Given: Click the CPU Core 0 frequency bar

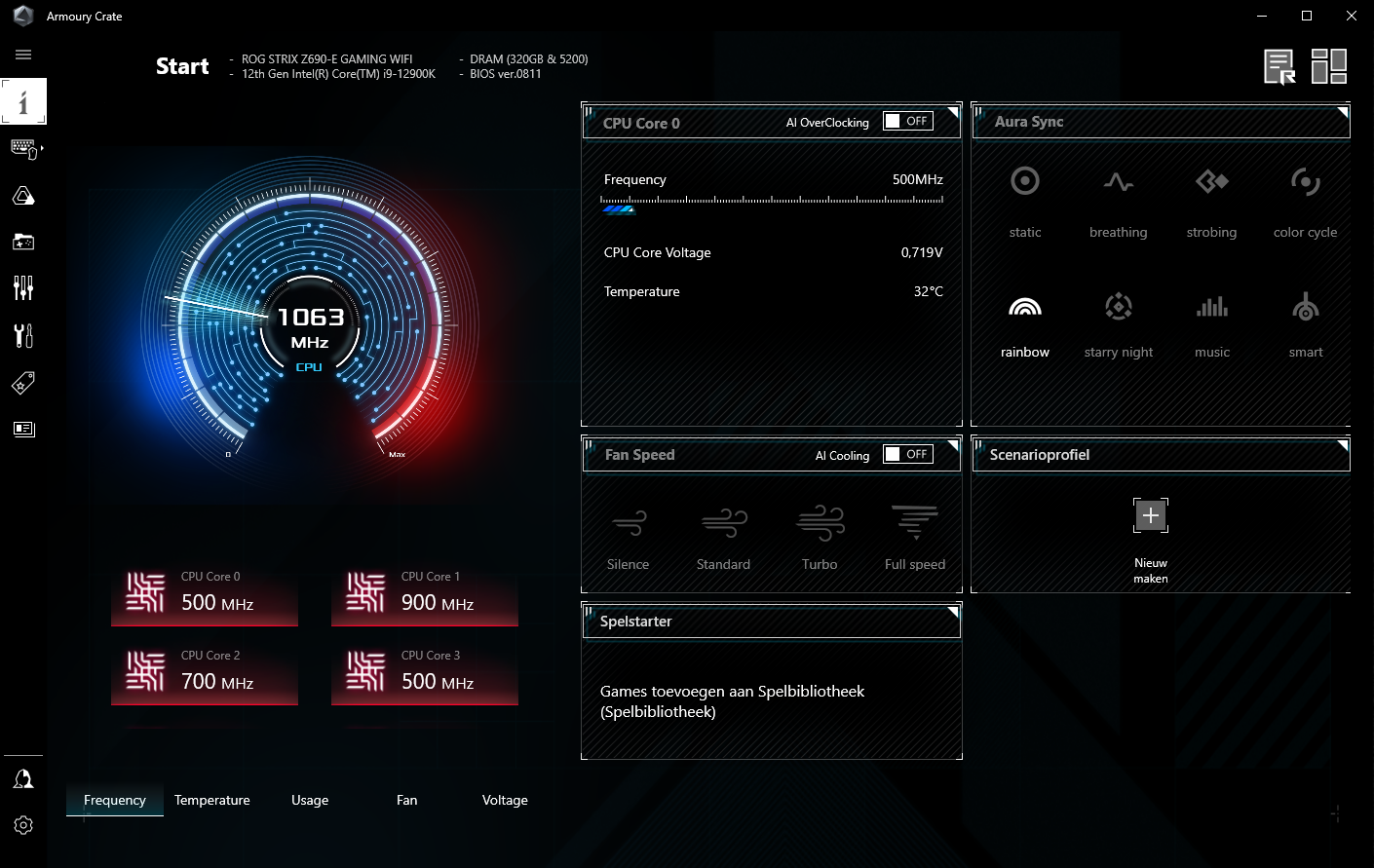Looking at the screenshot, I should (772, 204).
